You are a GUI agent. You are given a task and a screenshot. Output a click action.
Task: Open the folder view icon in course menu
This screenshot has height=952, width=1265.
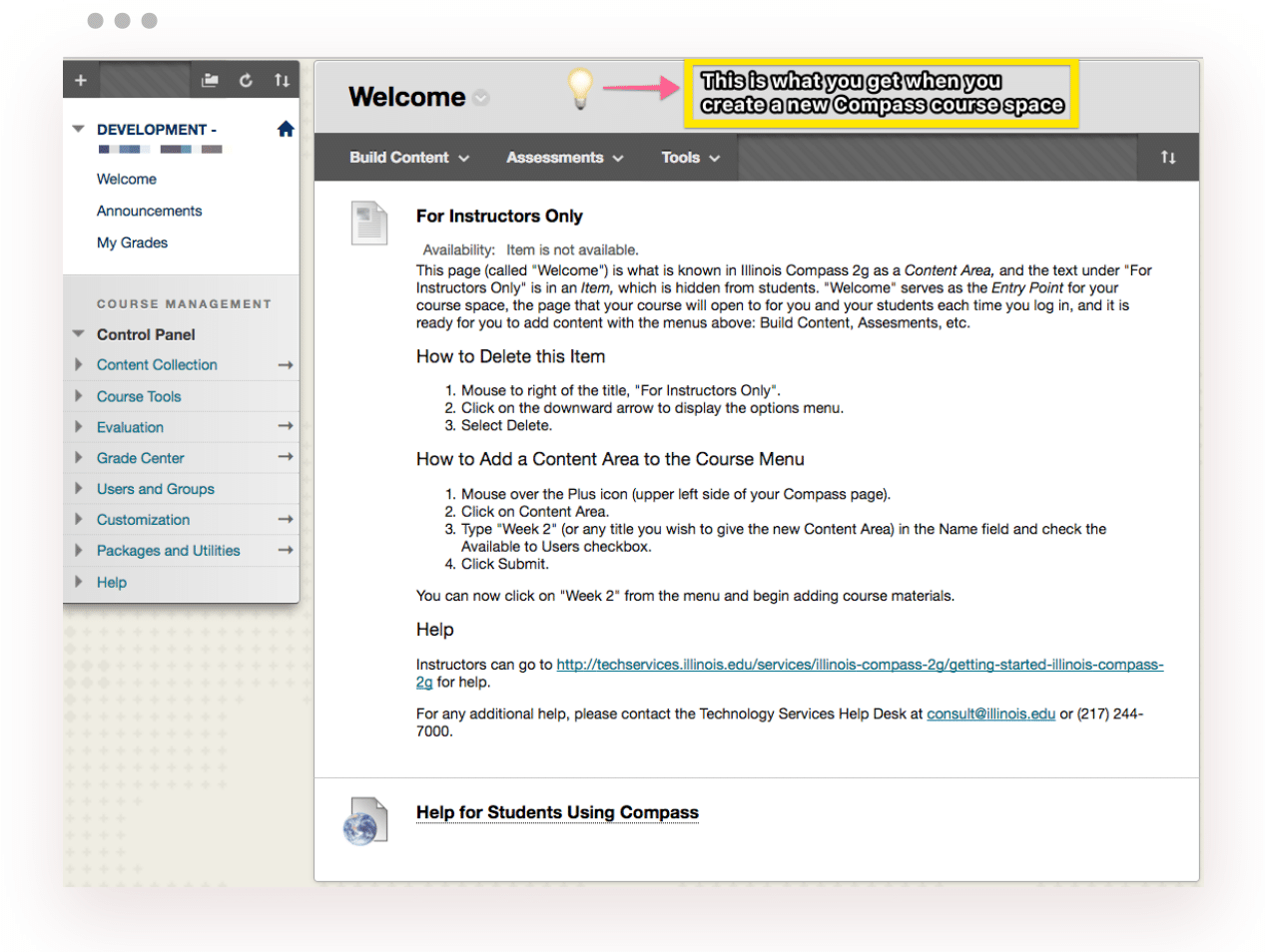click(x=210, y=81)
